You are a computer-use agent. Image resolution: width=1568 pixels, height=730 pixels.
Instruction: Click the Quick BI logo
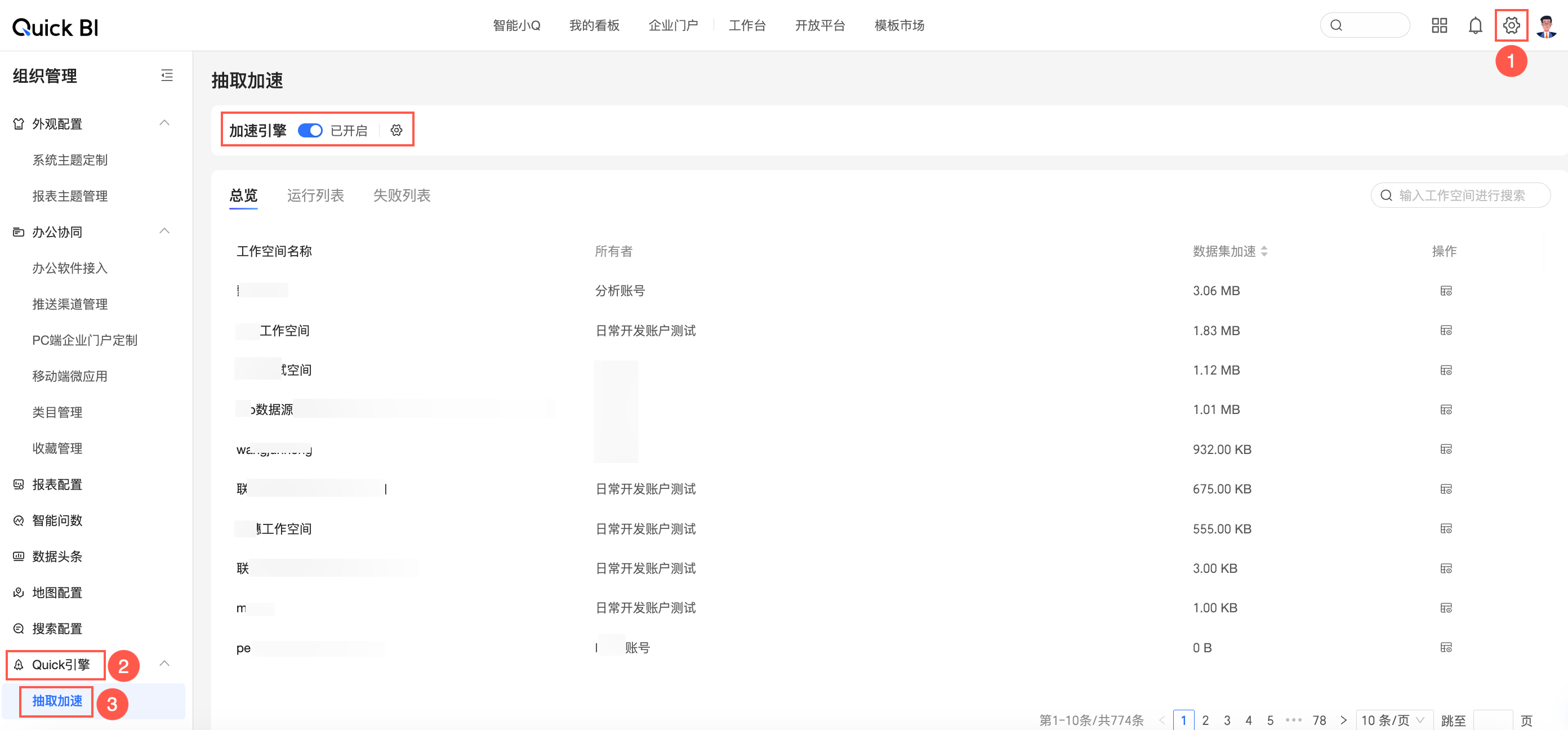pyautogui.click(x=55, y=27)
